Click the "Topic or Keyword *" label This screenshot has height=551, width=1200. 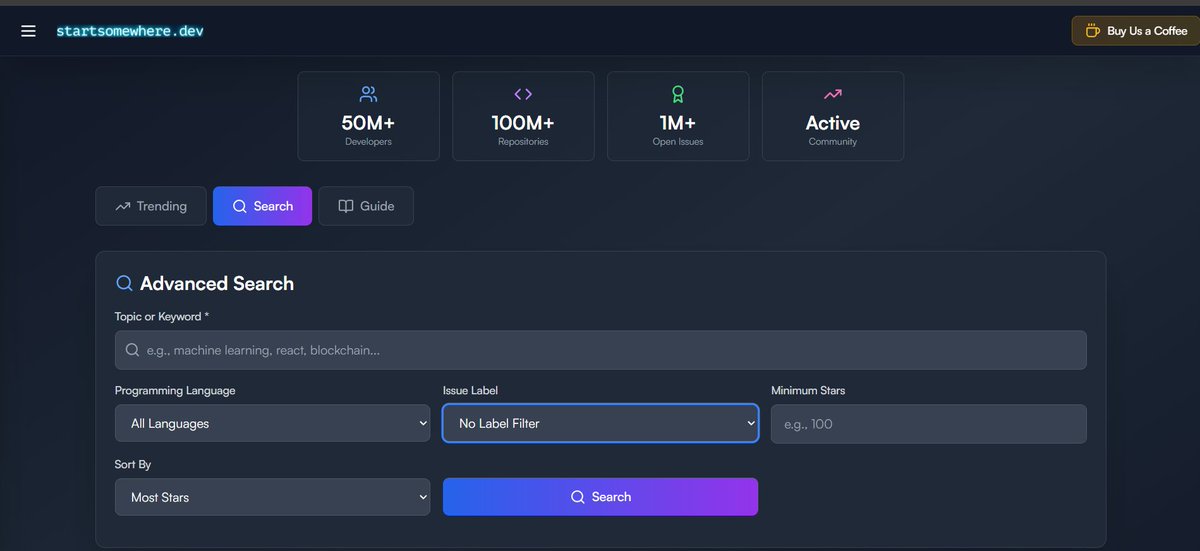click(x=162, y=316)
